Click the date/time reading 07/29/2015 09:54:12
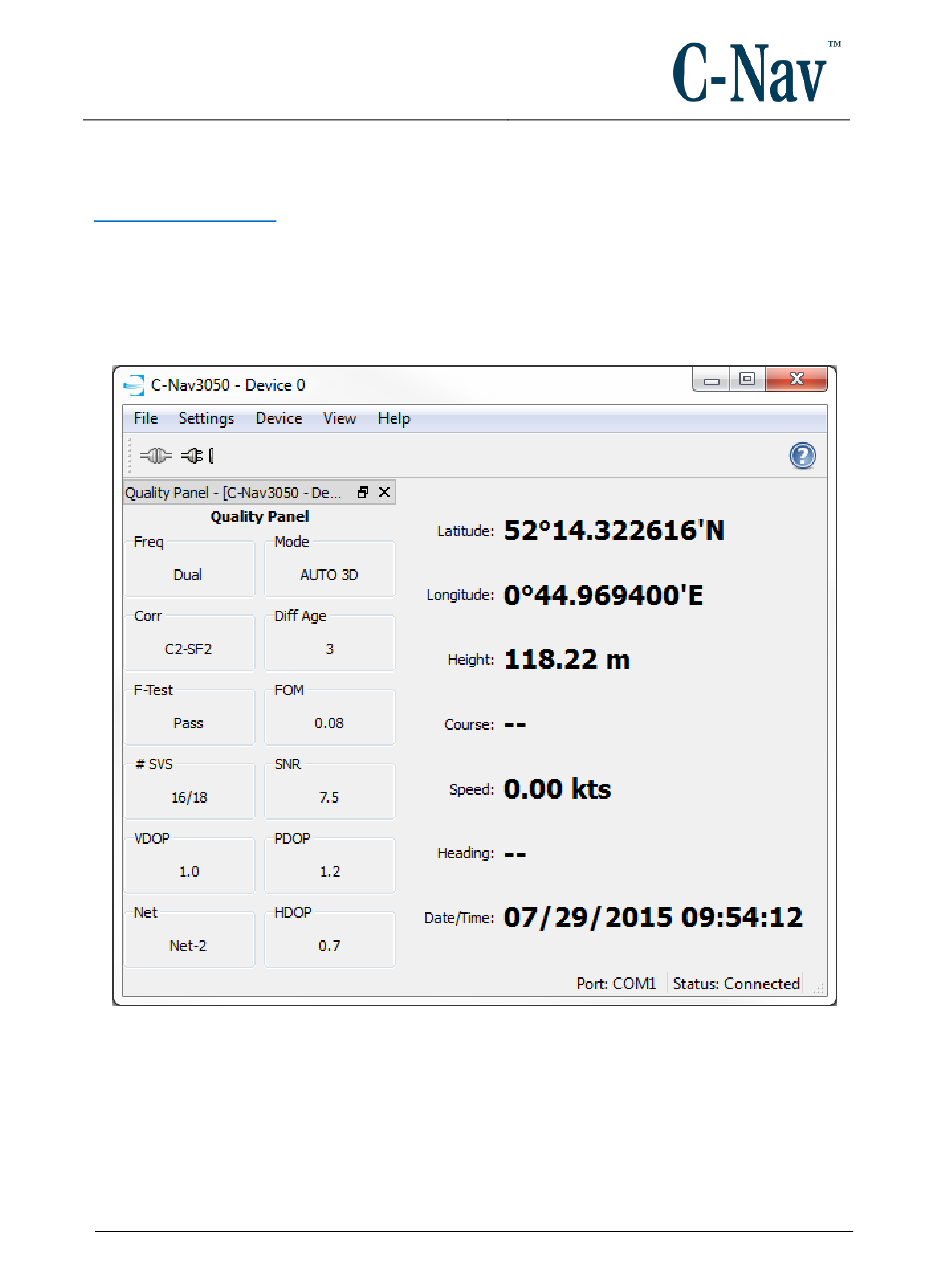This screenshot has height=1267, width=950. [x=653, y=917]
